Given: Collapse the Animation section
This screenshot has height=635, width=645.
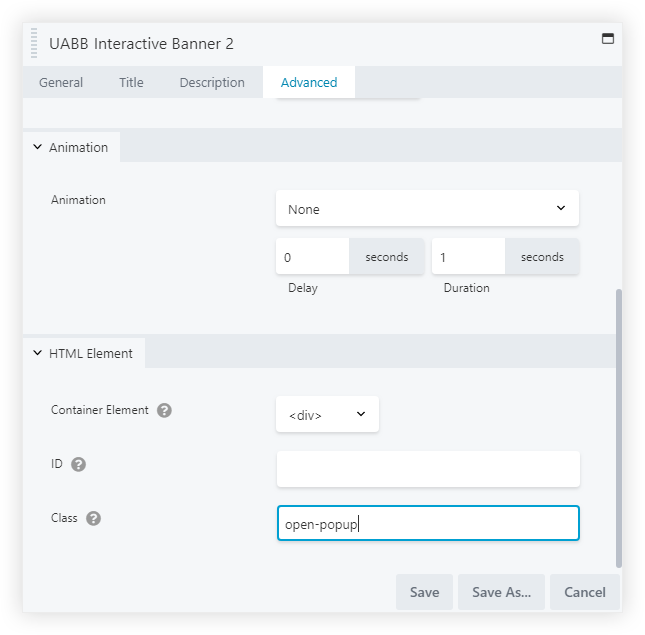Looking at the screenshot, I should tap(70, 147).
